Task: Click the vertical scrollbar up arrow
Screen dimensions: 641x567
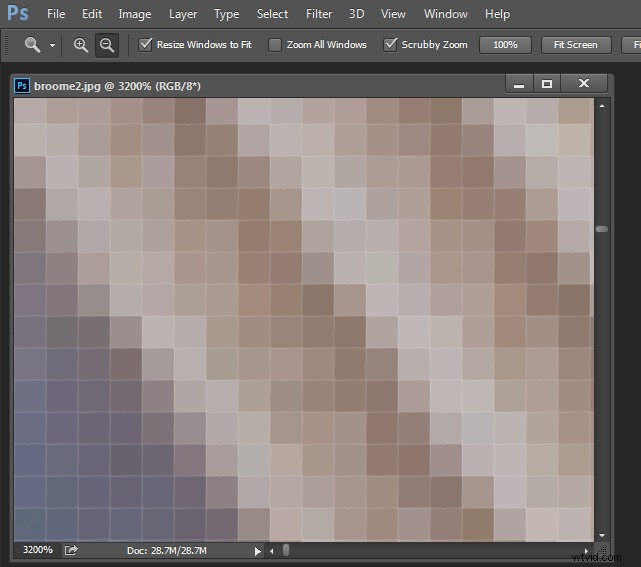Action: tap(602, 106)
